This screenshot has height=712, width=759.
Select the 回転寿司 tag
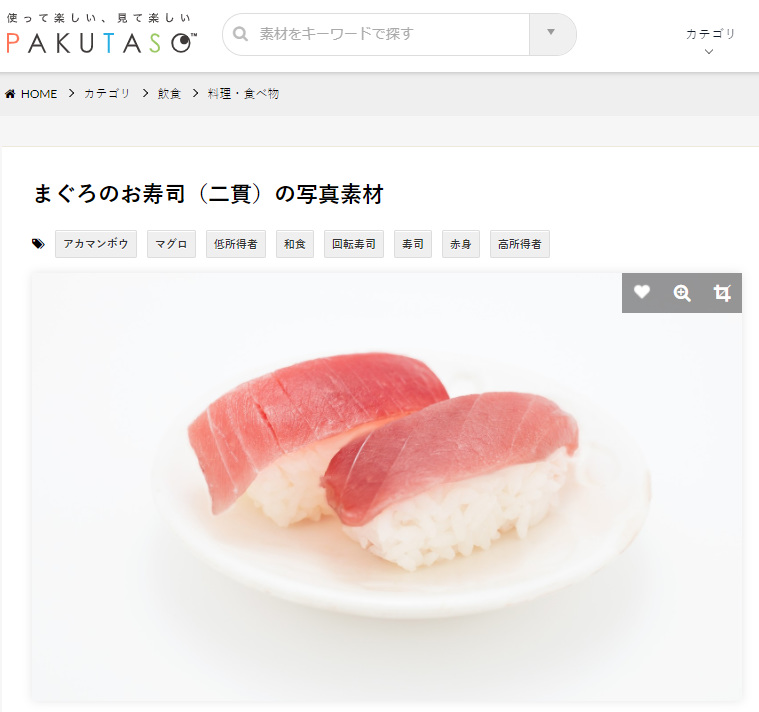point(354,244)
